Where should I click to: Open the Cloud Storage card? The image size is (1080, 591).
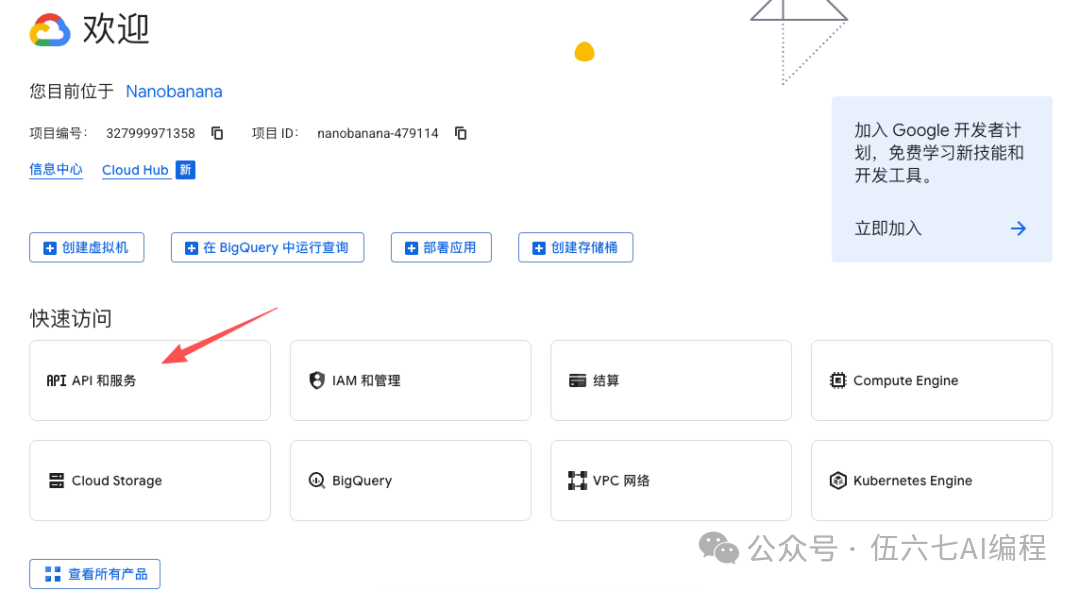(149, 480)
